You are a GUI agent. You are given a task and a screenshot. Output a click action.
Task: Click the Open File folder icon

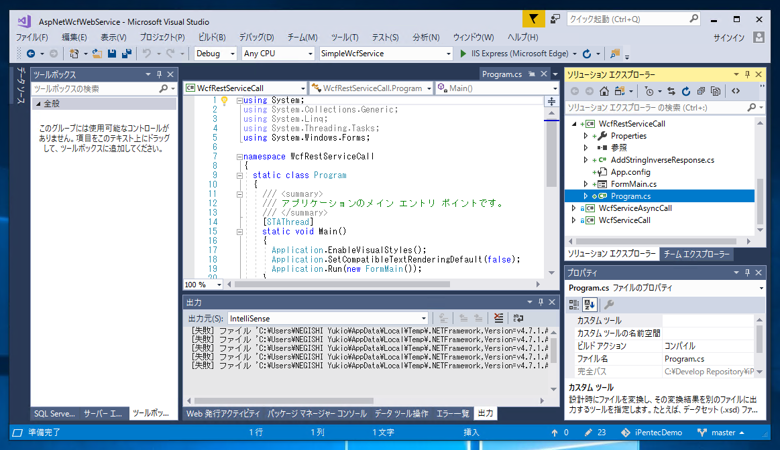(97, 53)
